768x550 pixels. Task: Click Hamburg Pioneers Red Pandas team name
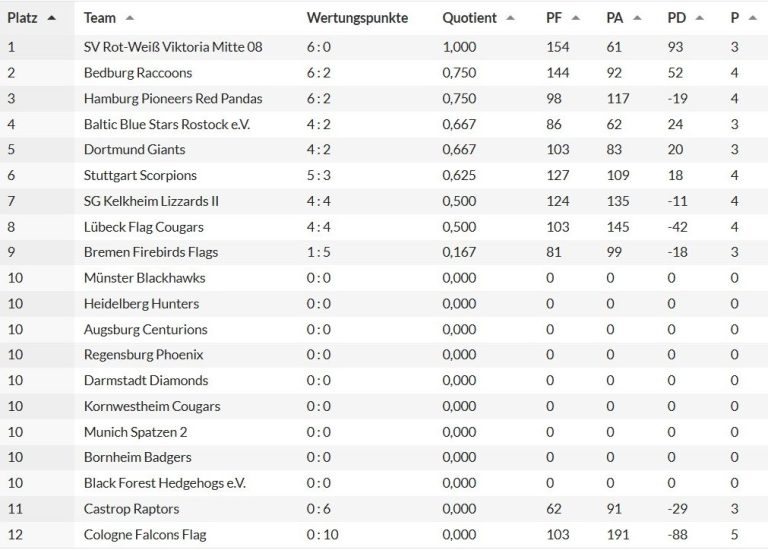(173, 98)
